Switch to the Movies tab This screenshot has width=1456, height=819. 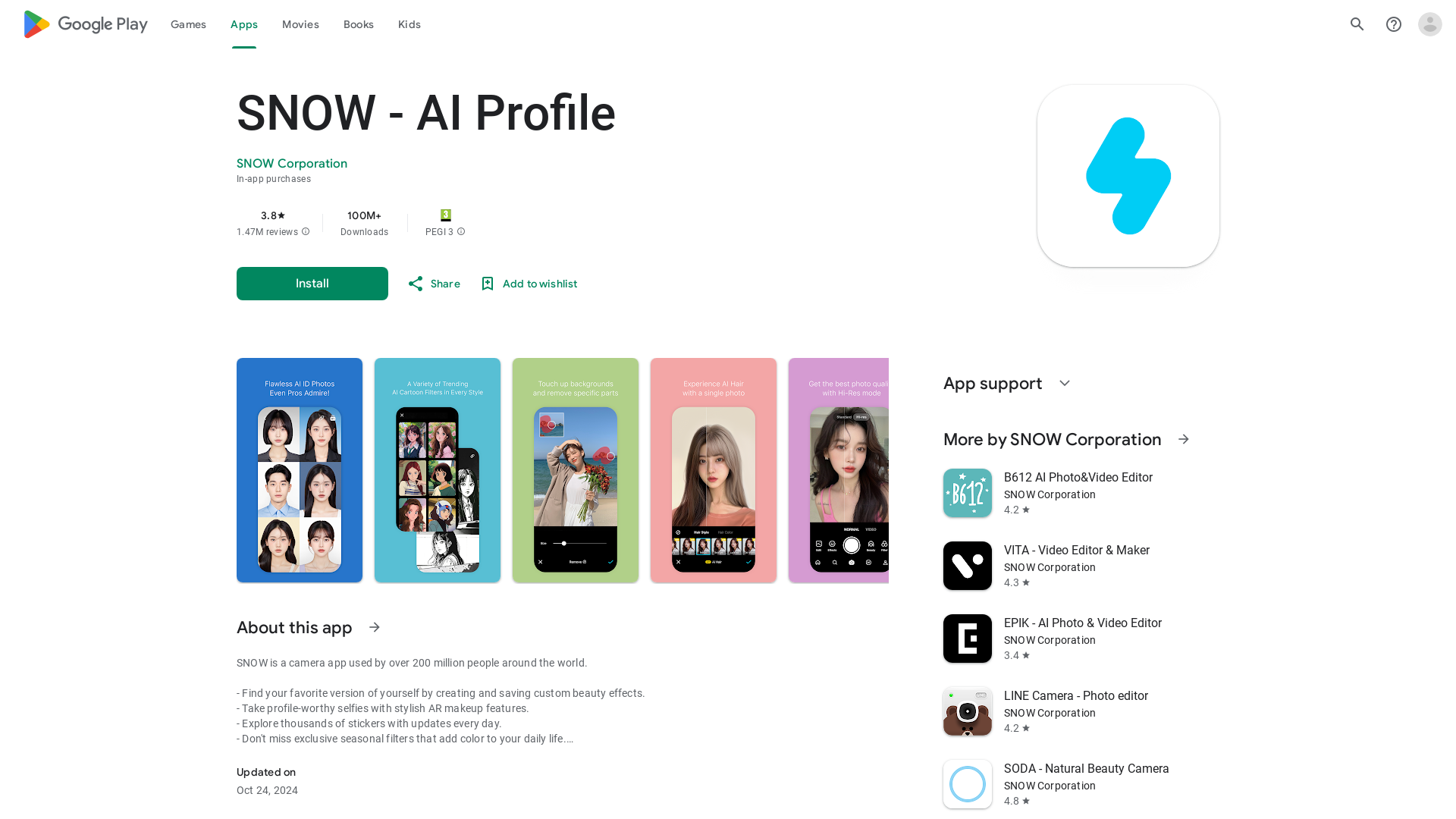coord(300,24)
